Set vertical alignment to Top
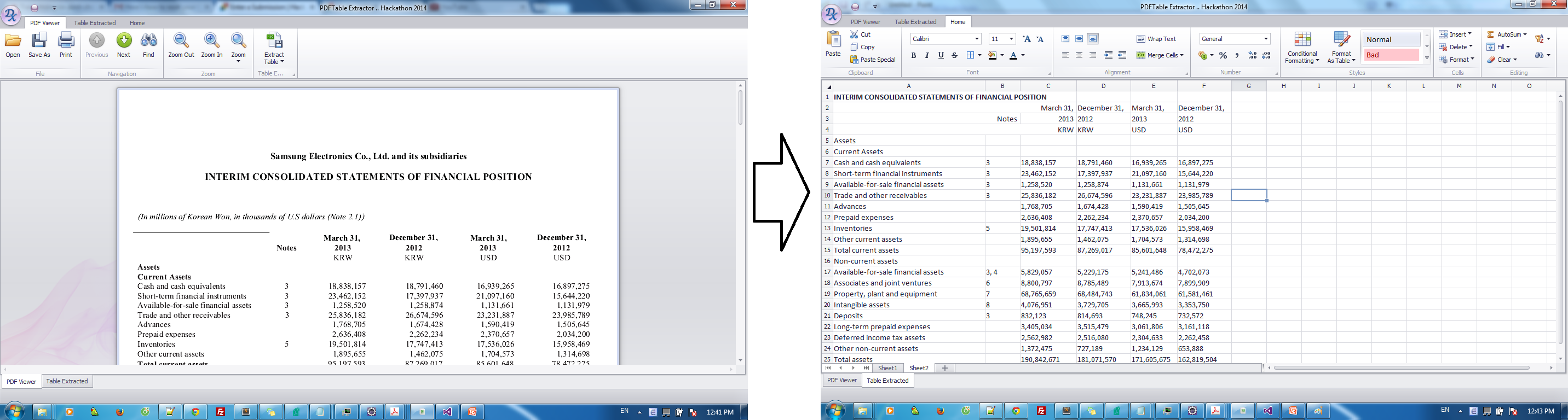1568x420 pixels. click(x=1065, y=39)
